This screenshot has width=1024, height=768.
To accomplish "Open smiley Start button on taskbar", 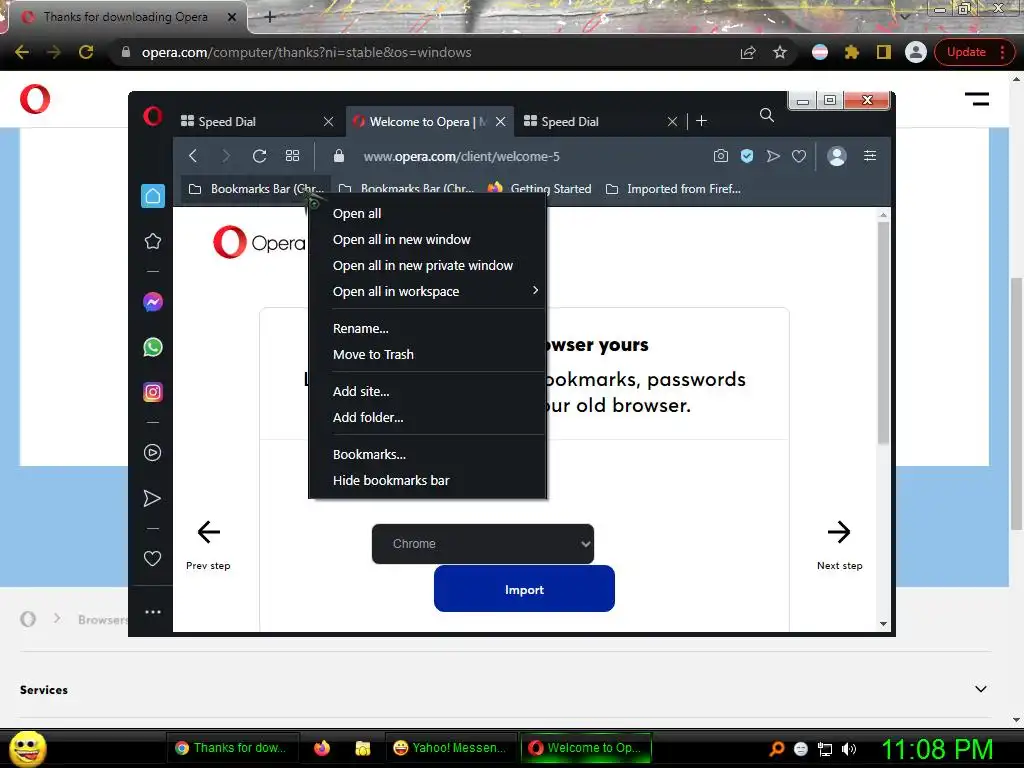I will (28, 748).
